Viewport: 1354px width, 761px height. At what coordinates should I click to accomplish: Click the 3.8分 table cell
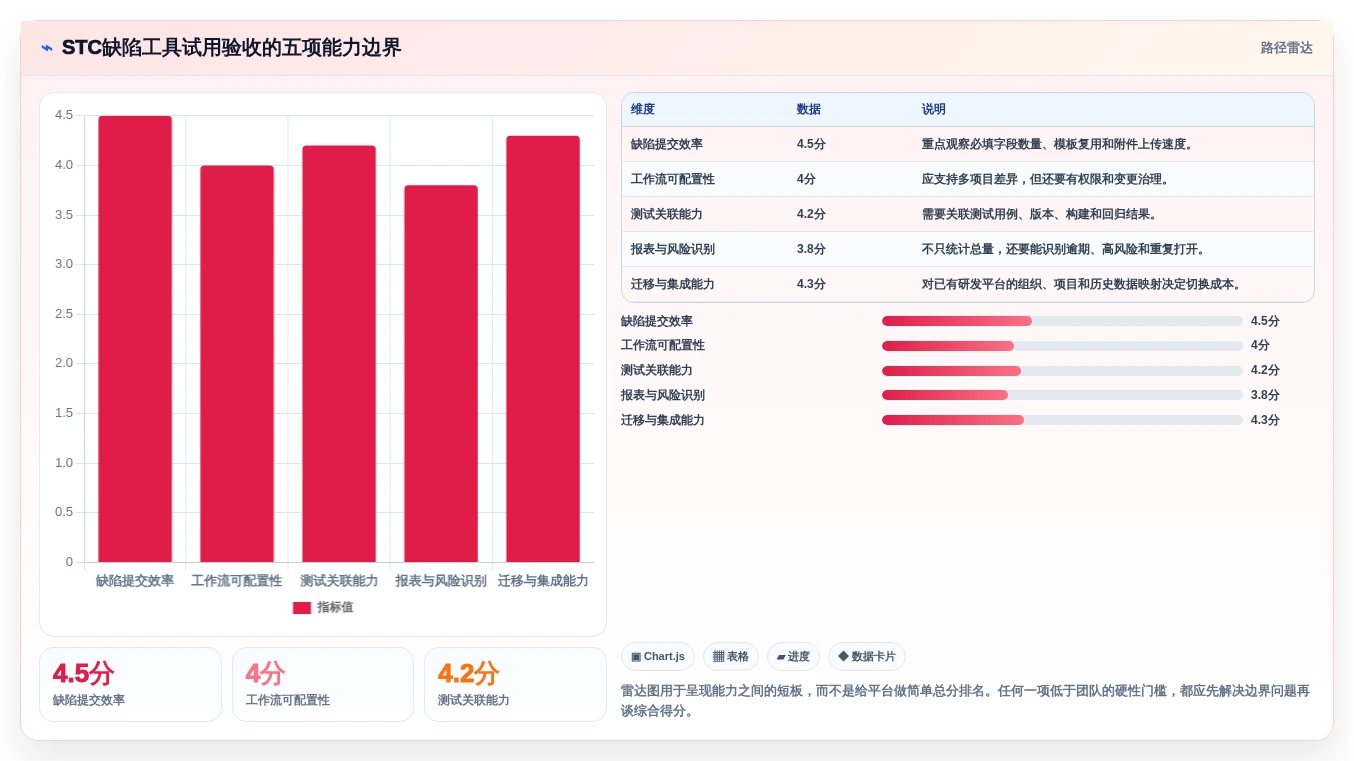pyautogui.click(x=811, y=250)
